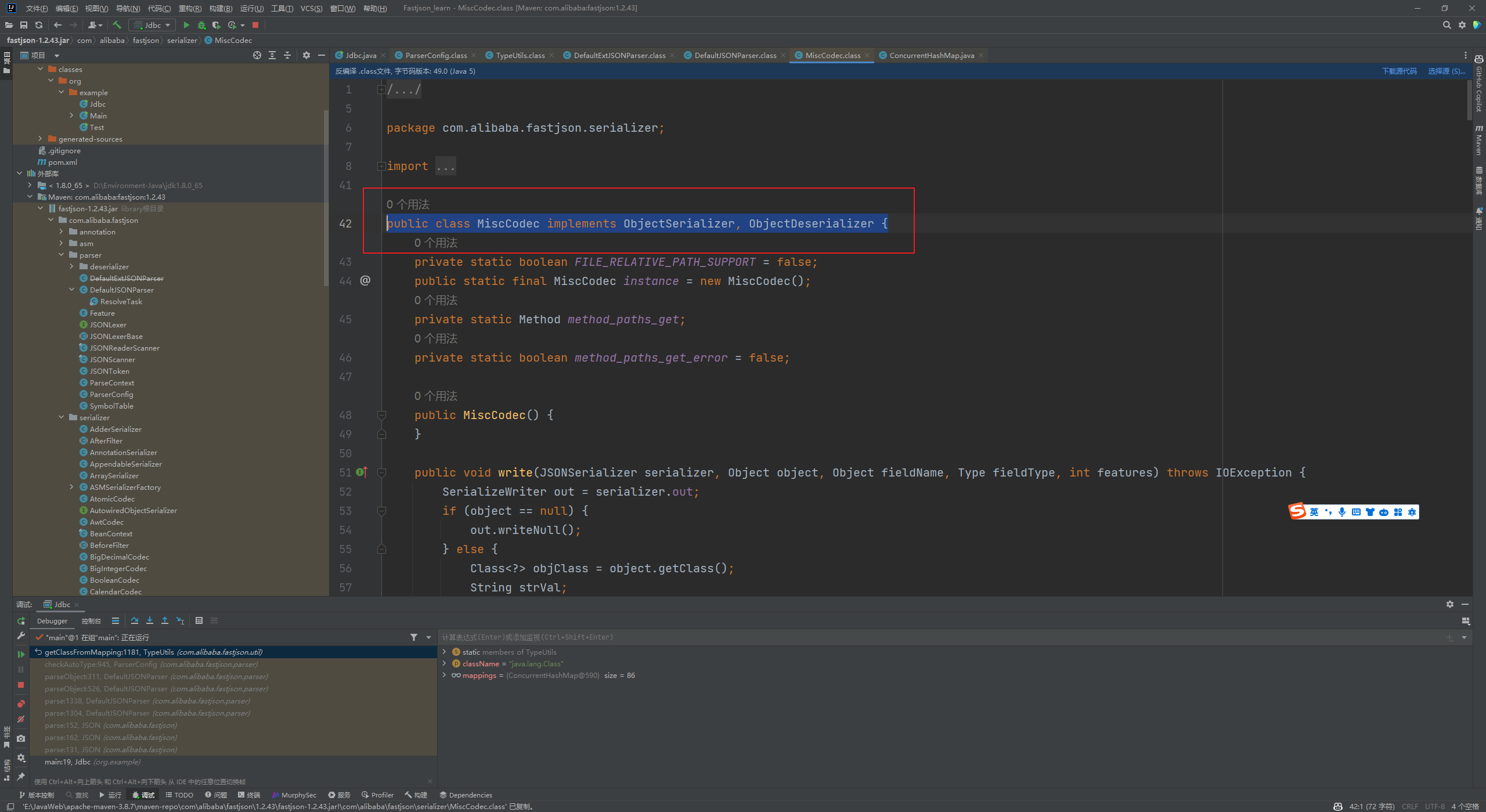Click the green Debug bug icon
This screenshot has width=1486, height=812.
[201, 25]
